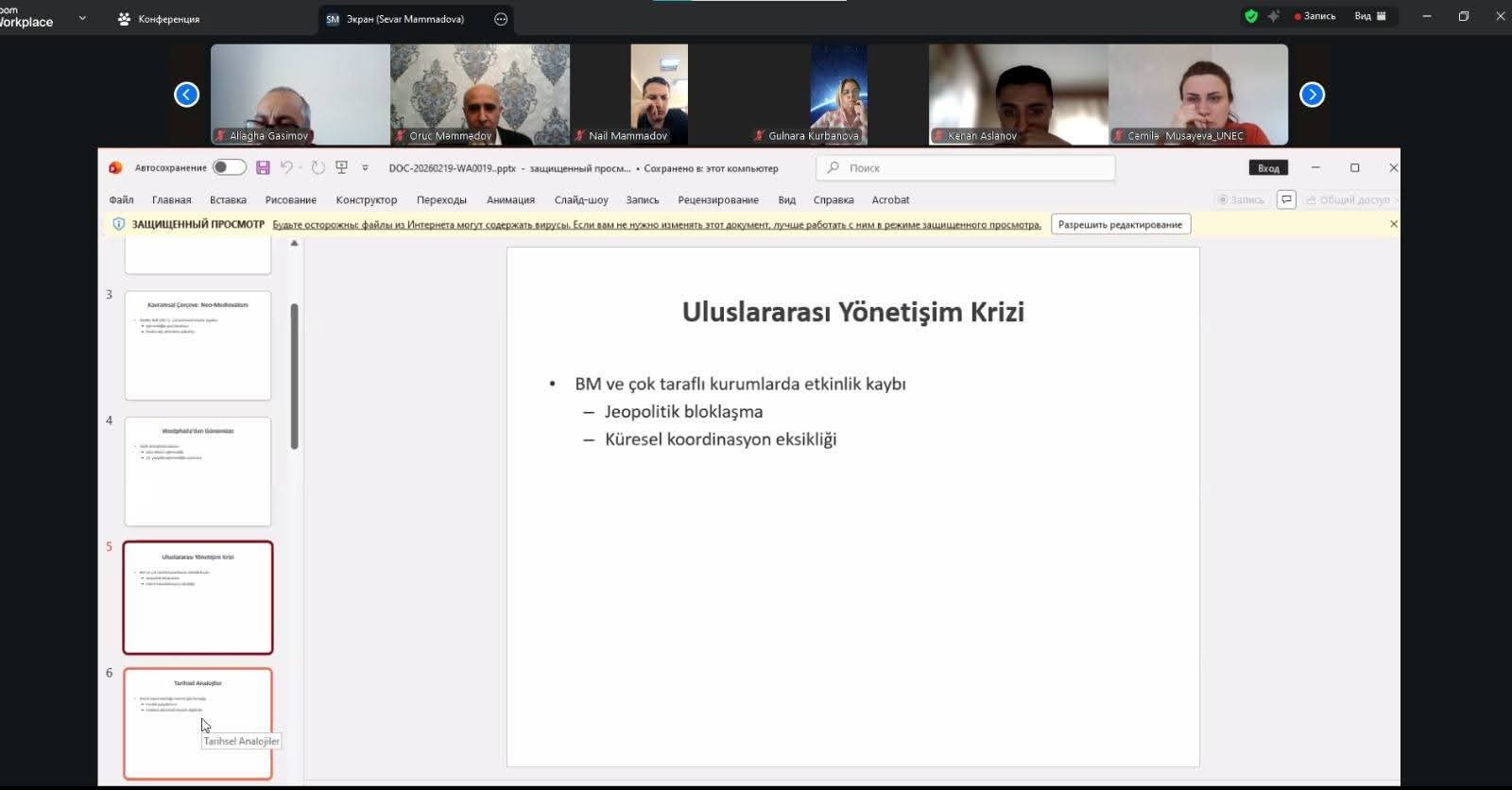Show next participants with right arrow
This screenshot has height=790, width=1512.
pos(1312,94)
